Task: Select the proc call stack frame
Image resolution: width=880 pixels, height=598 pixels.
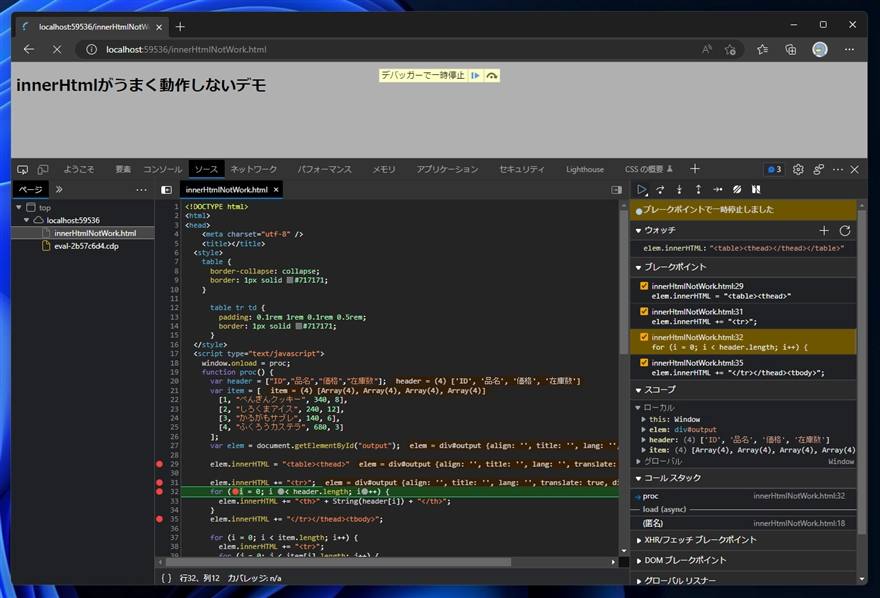Action: [743, 496]
